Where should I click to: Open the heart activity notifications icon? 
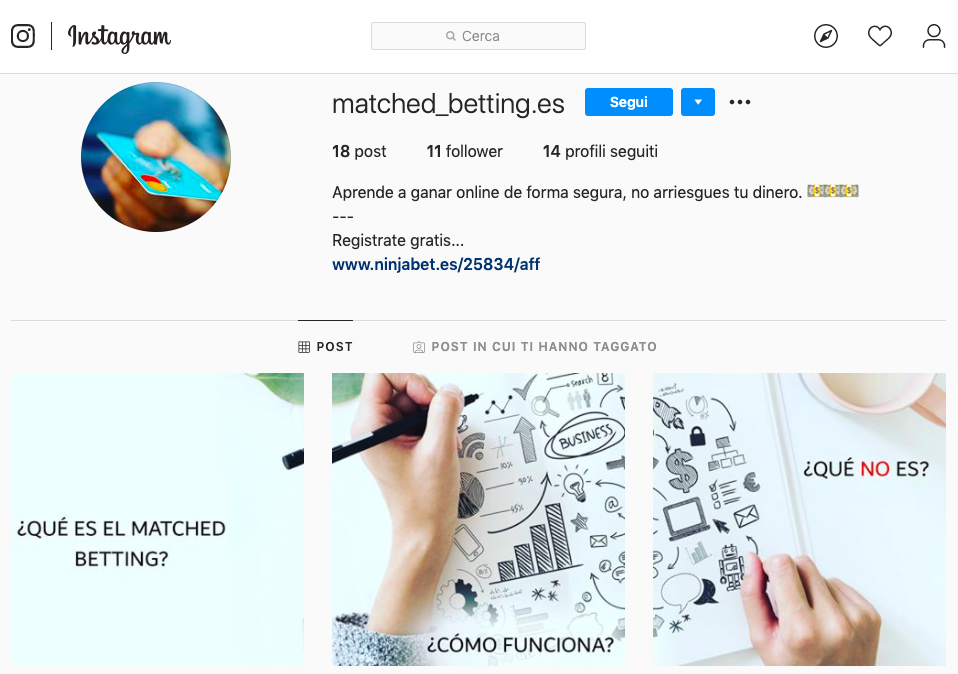pyautogui.click(x=880, y=36)
